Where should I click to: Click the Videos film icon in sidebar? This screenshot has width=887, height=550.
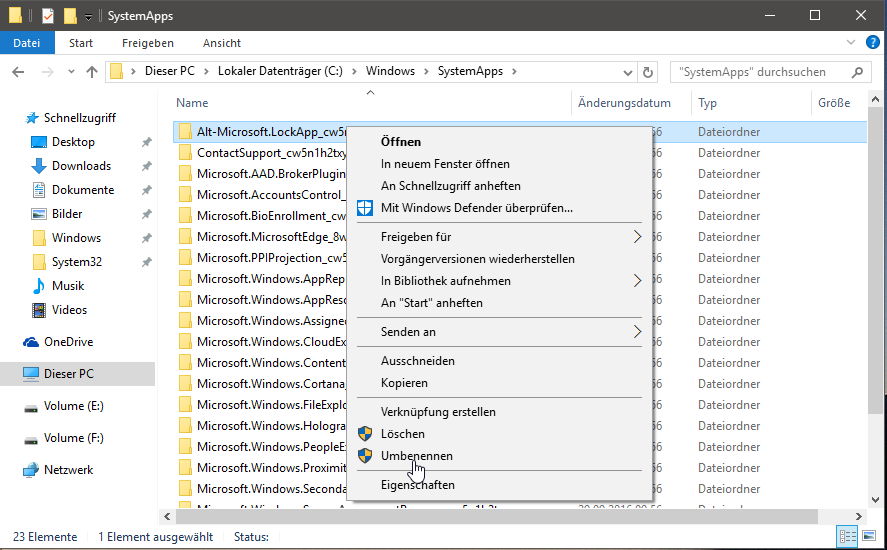38,310
